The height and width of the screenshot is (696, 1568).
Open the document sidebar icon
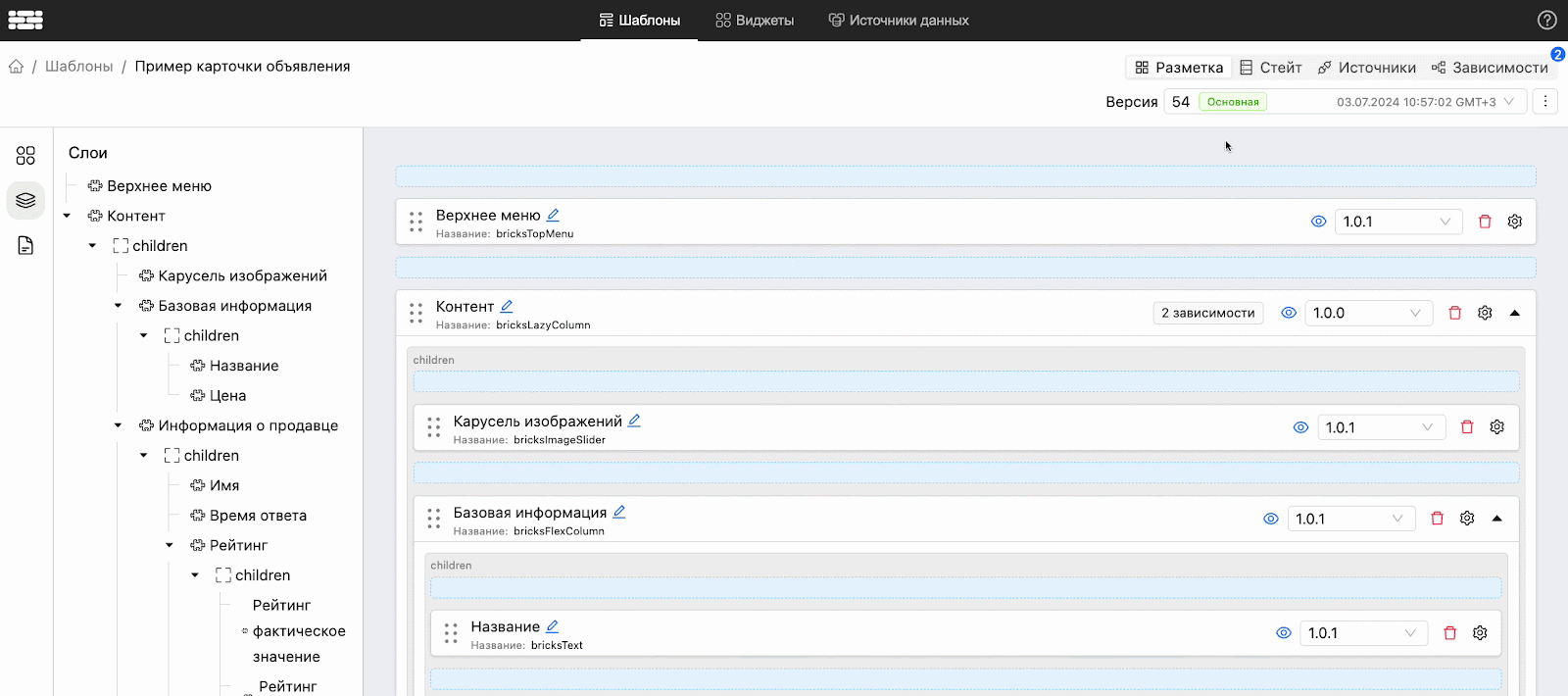(x=25, y=245)
